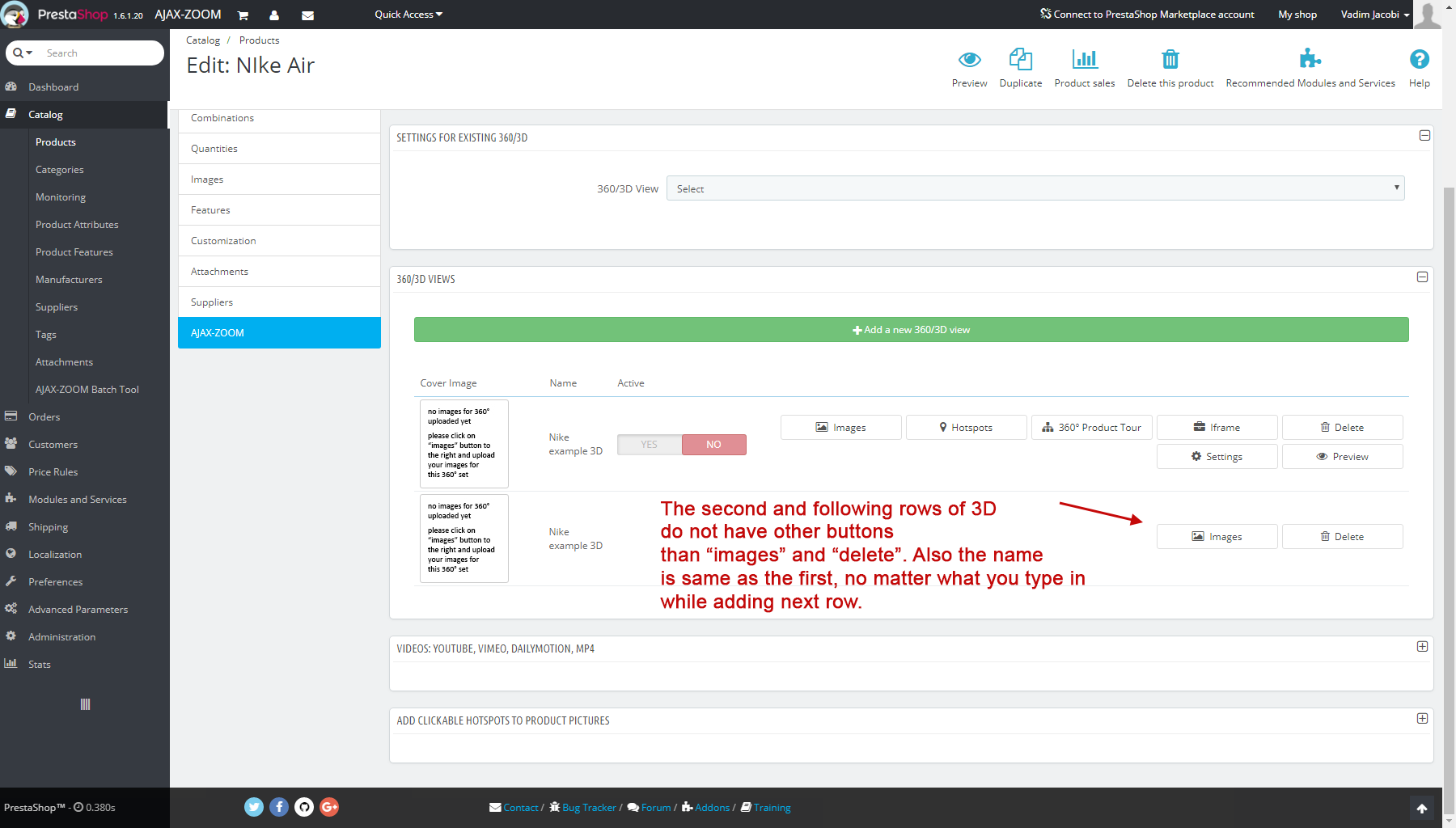Image resolution: width=1456 pixels, height=828 pixels.
Task: Click the Duplicate product icon
Action: [1021, 59]
